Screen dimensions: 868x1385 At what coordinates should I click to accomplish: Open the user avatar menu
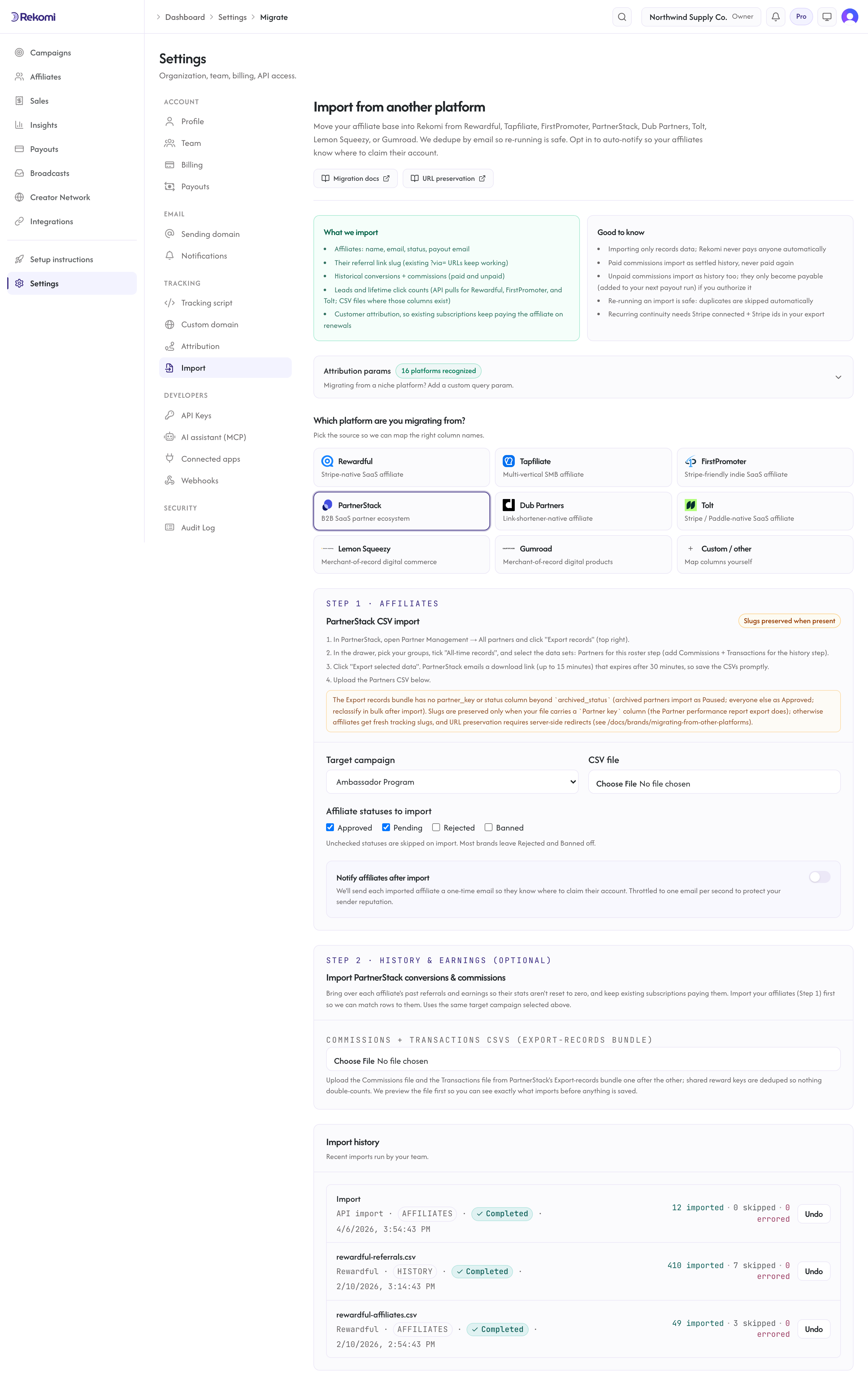pyautogui.click(x=850, y=17)
